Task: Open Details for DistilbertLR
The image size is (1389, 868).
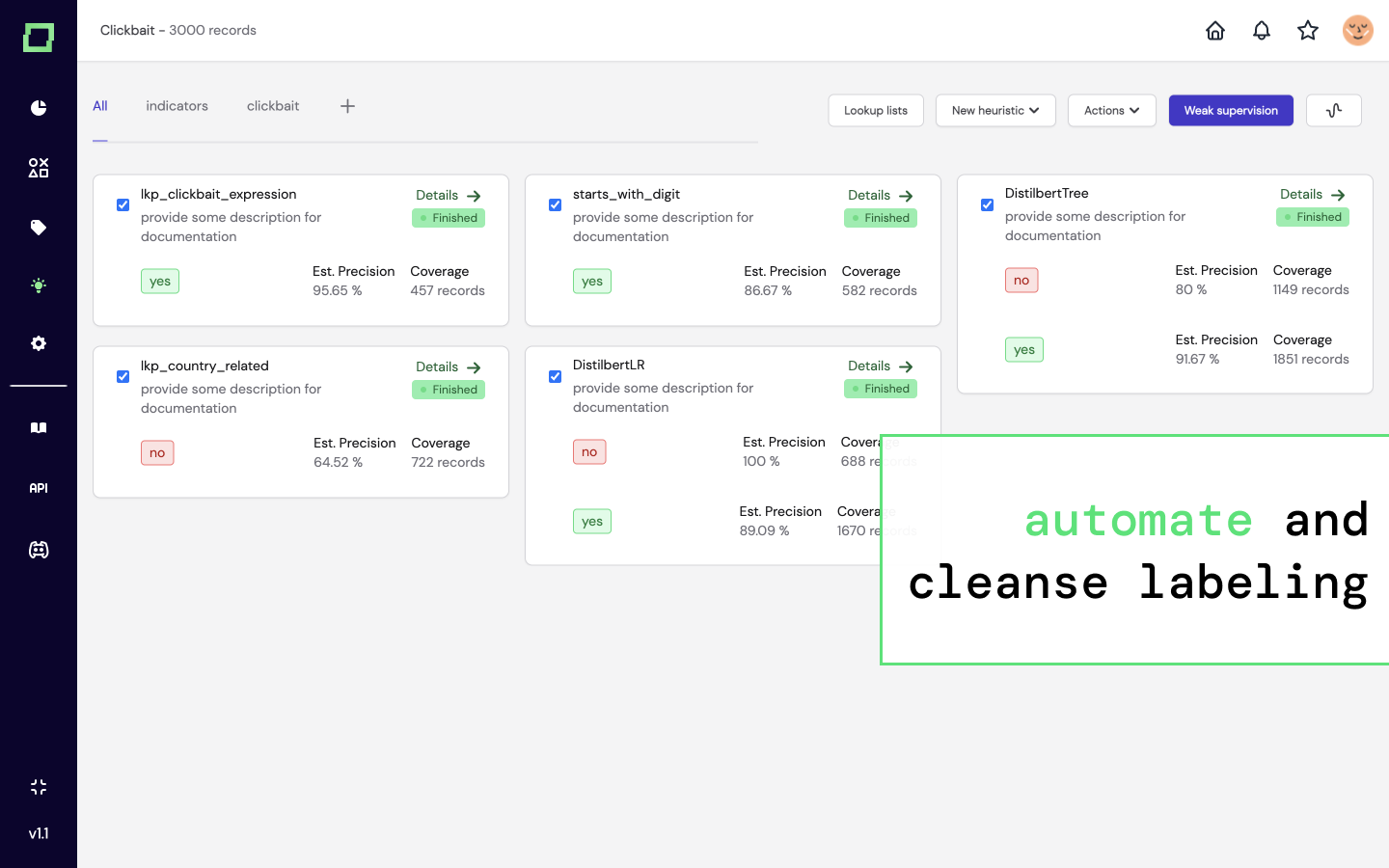Action: 881,366
